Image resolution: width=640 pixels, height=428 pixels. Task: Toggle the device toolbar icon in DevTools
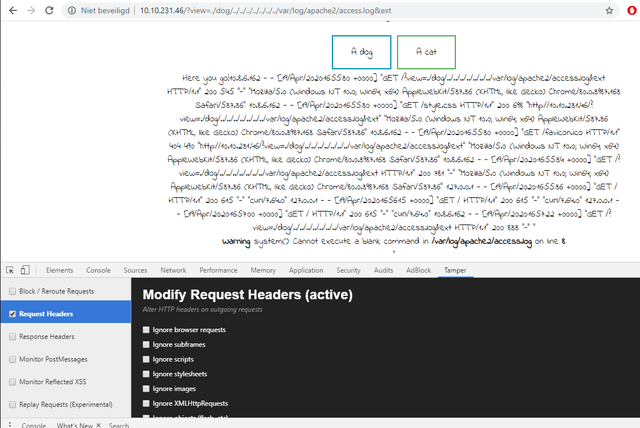click(x=25, y=270)
